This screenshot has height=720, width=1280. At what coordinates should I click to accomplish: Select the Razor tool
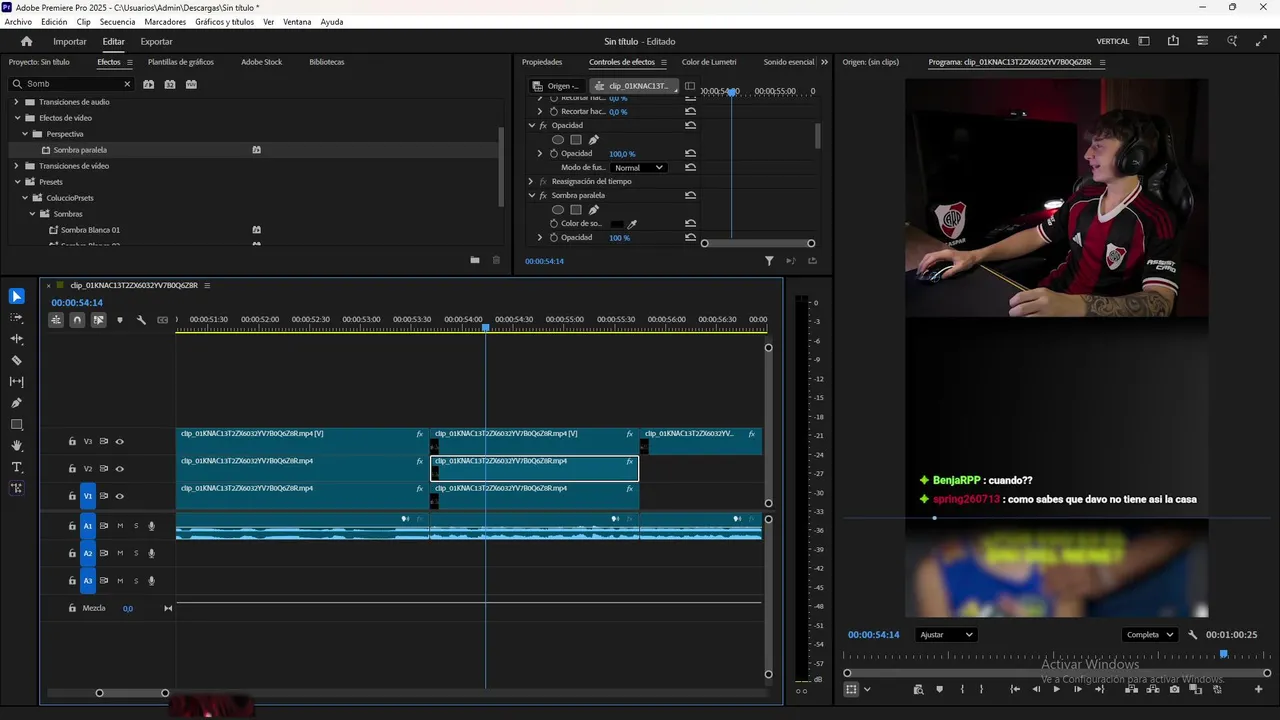pos(16,360)
